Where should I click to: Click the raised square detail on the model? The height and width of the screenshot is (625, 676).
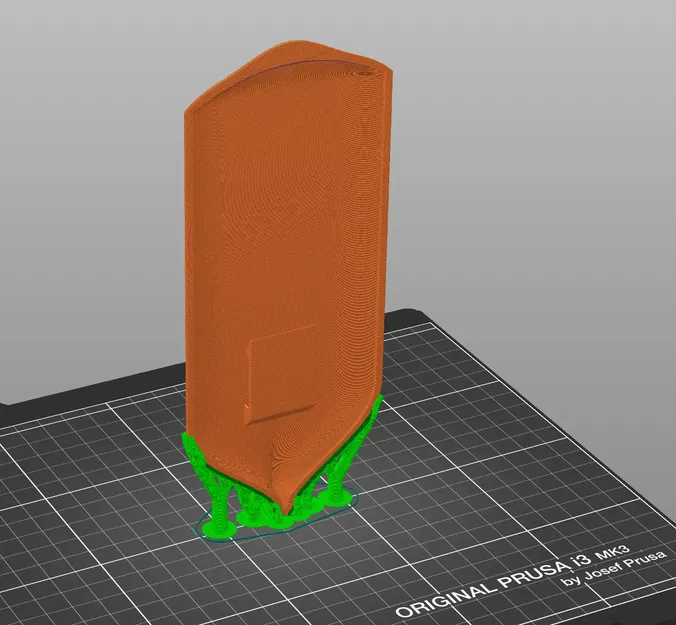[x=281, y=374]
